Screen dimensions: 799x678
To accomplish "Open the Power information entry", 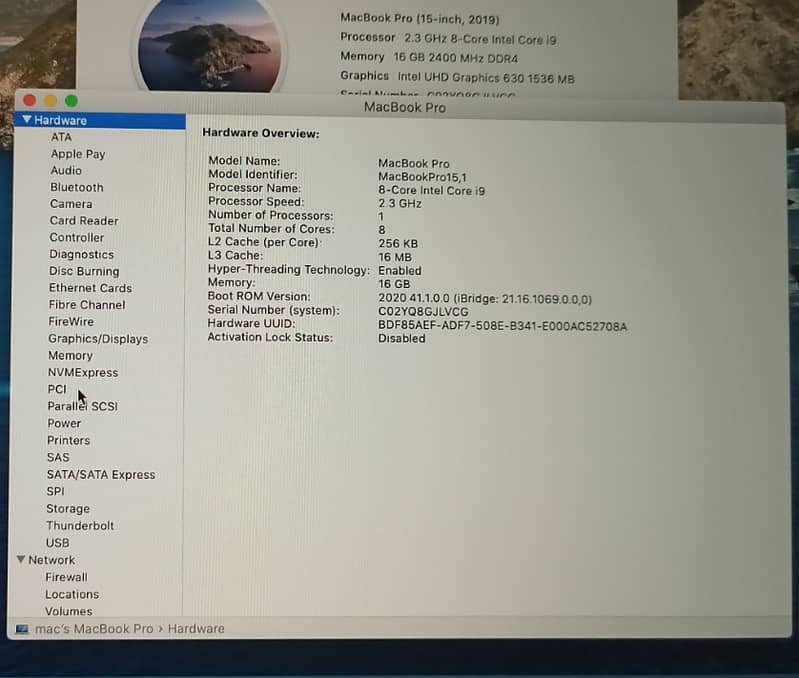I will tap(64, 423).
